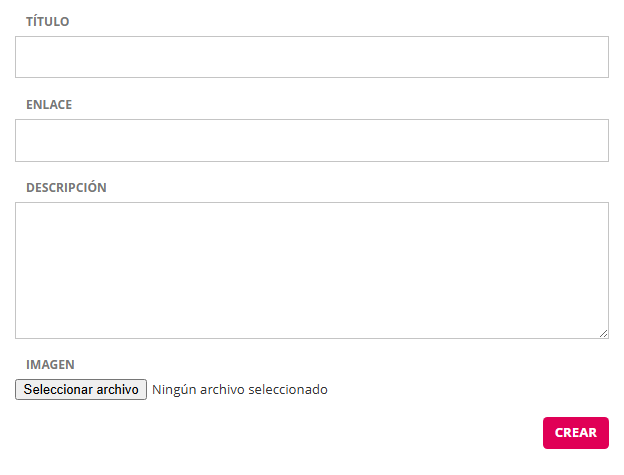Image resolution: width=624 pixels, height=475 pixels.
Task: Click the IMAGEN field label
Action: 50,365
